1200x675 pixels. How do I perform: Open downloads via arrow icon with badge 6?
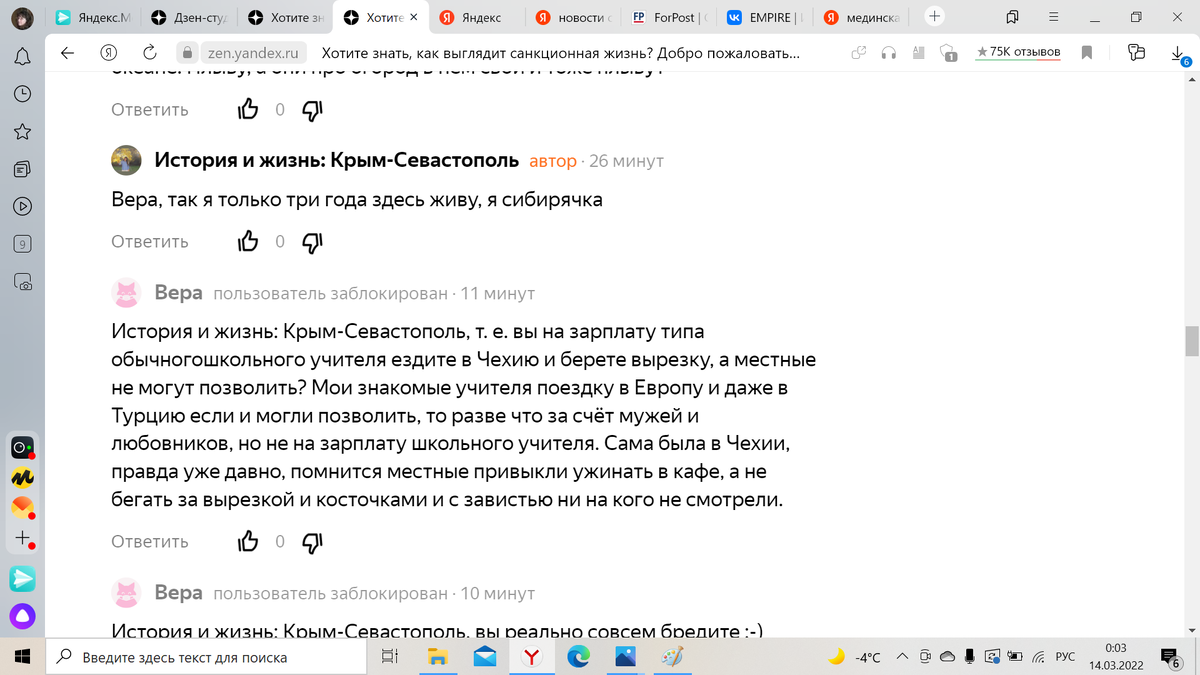click(x=1178, y=52)
